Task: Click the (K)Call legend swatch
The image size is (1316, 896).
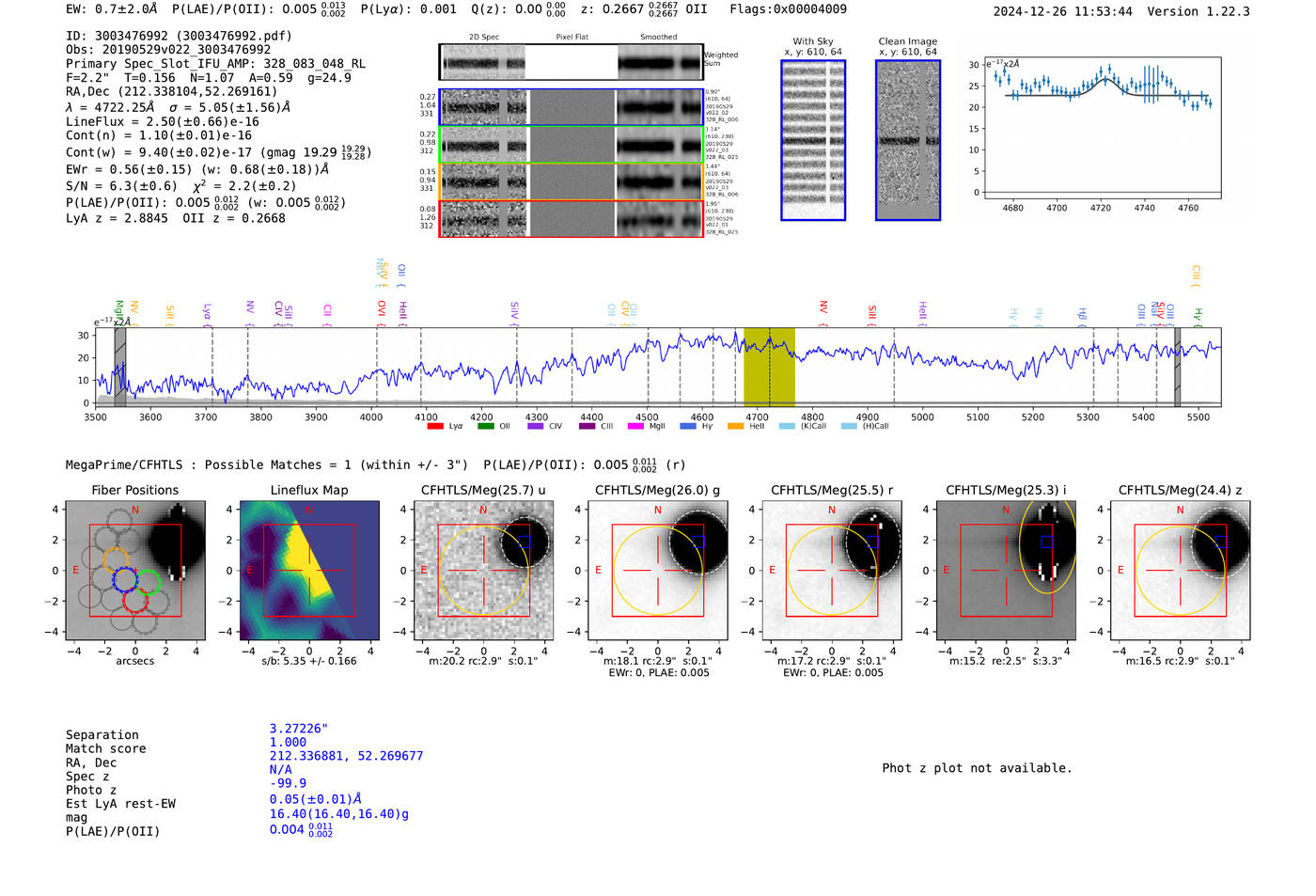Action: (787, 426)
